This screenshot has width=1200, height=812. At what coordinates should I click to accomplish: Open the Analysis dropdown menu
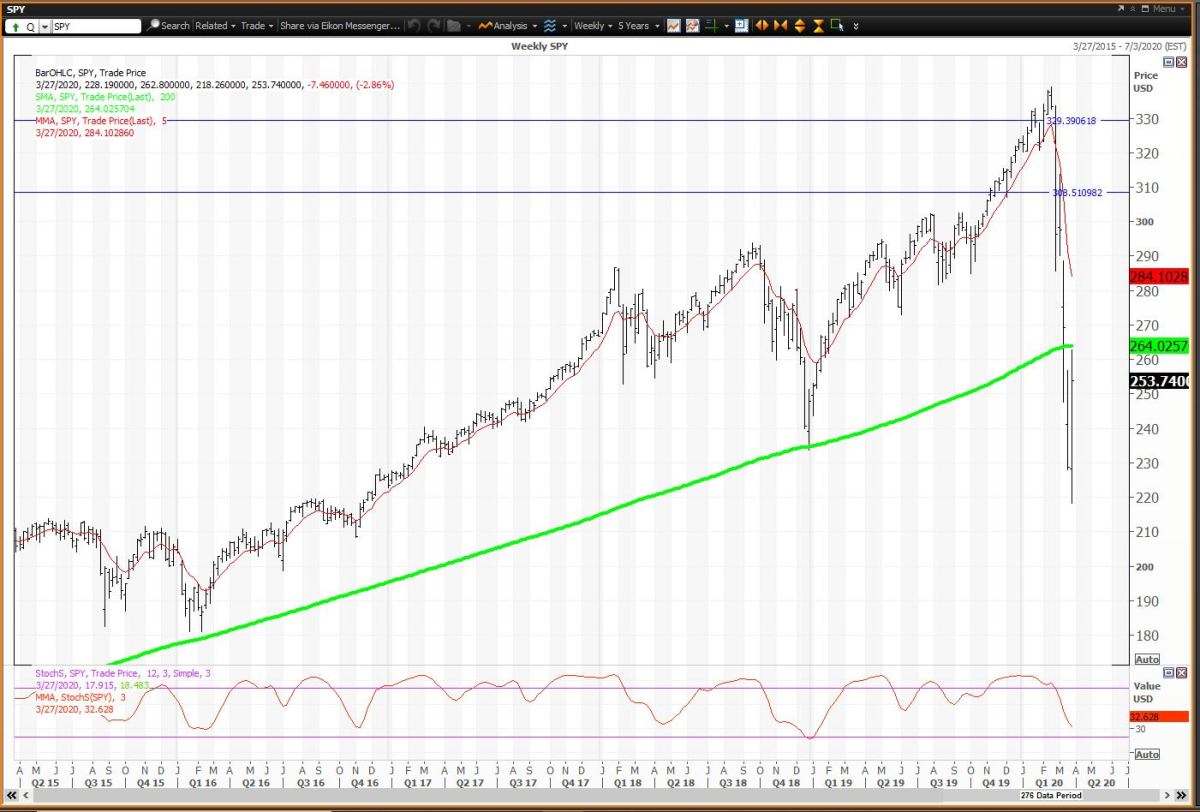(508, 26)
